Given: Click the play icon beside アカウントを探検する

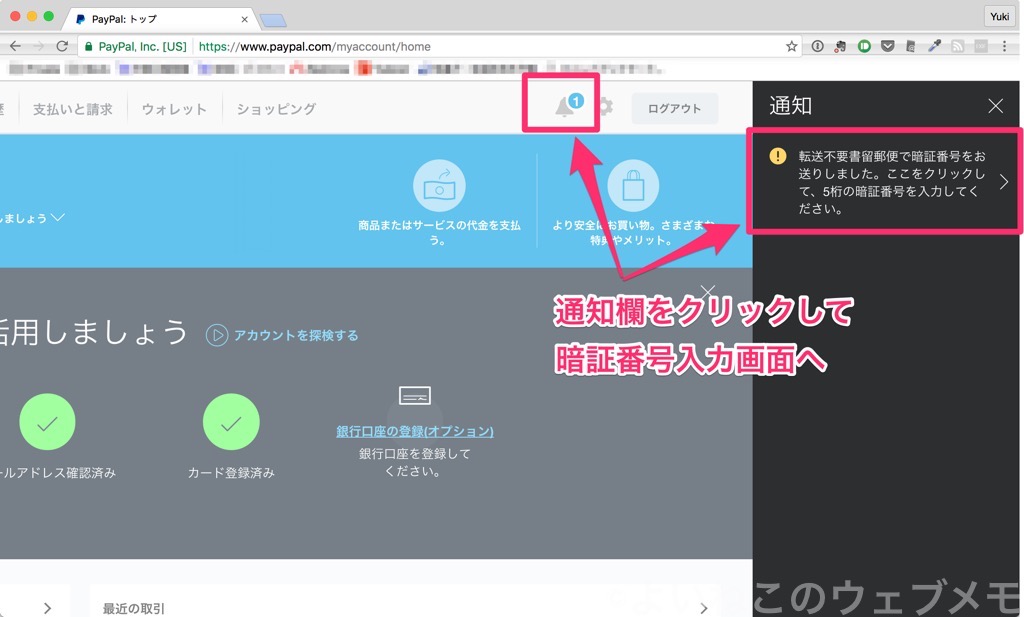Looking at the screenshot, I should [217, 335].
